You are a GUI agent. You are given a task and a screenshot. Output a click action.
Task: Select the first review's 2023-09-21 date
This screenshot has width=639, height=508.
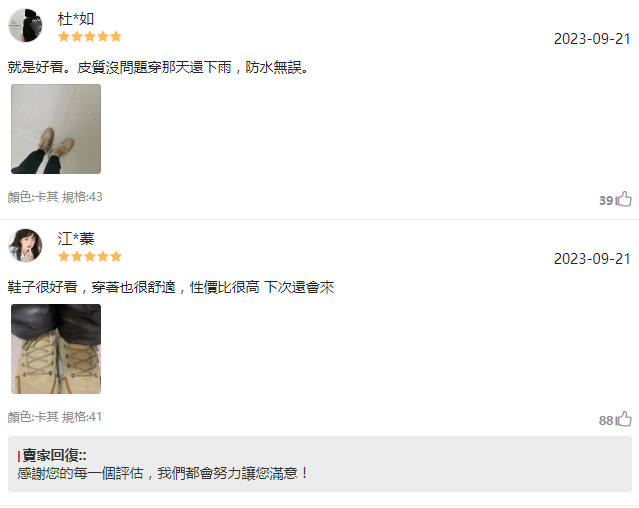point(592,39)
